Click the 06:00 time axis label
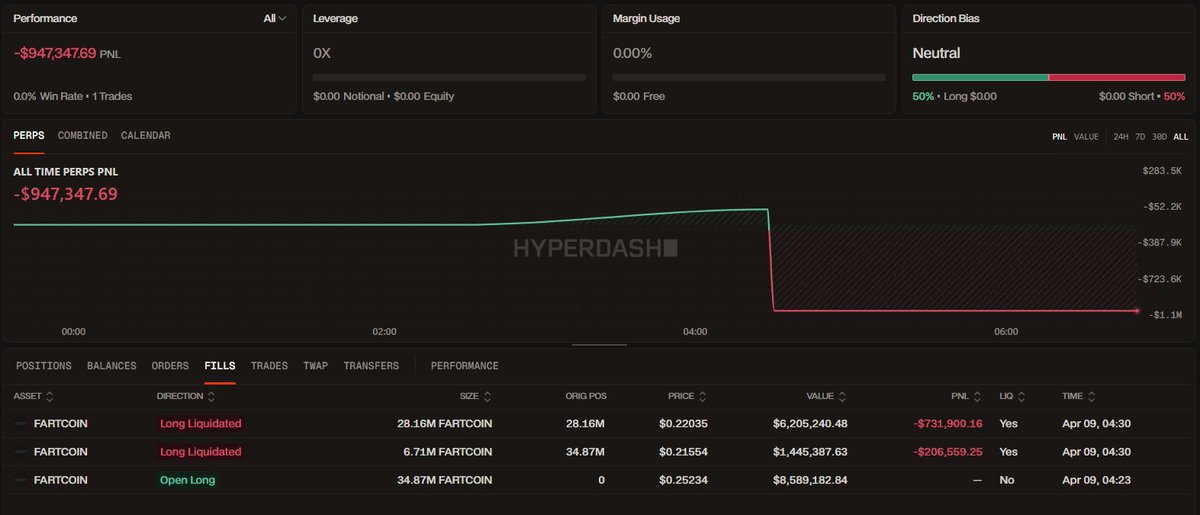This screenshot has height=515, width=1200. click(1006, 331)
